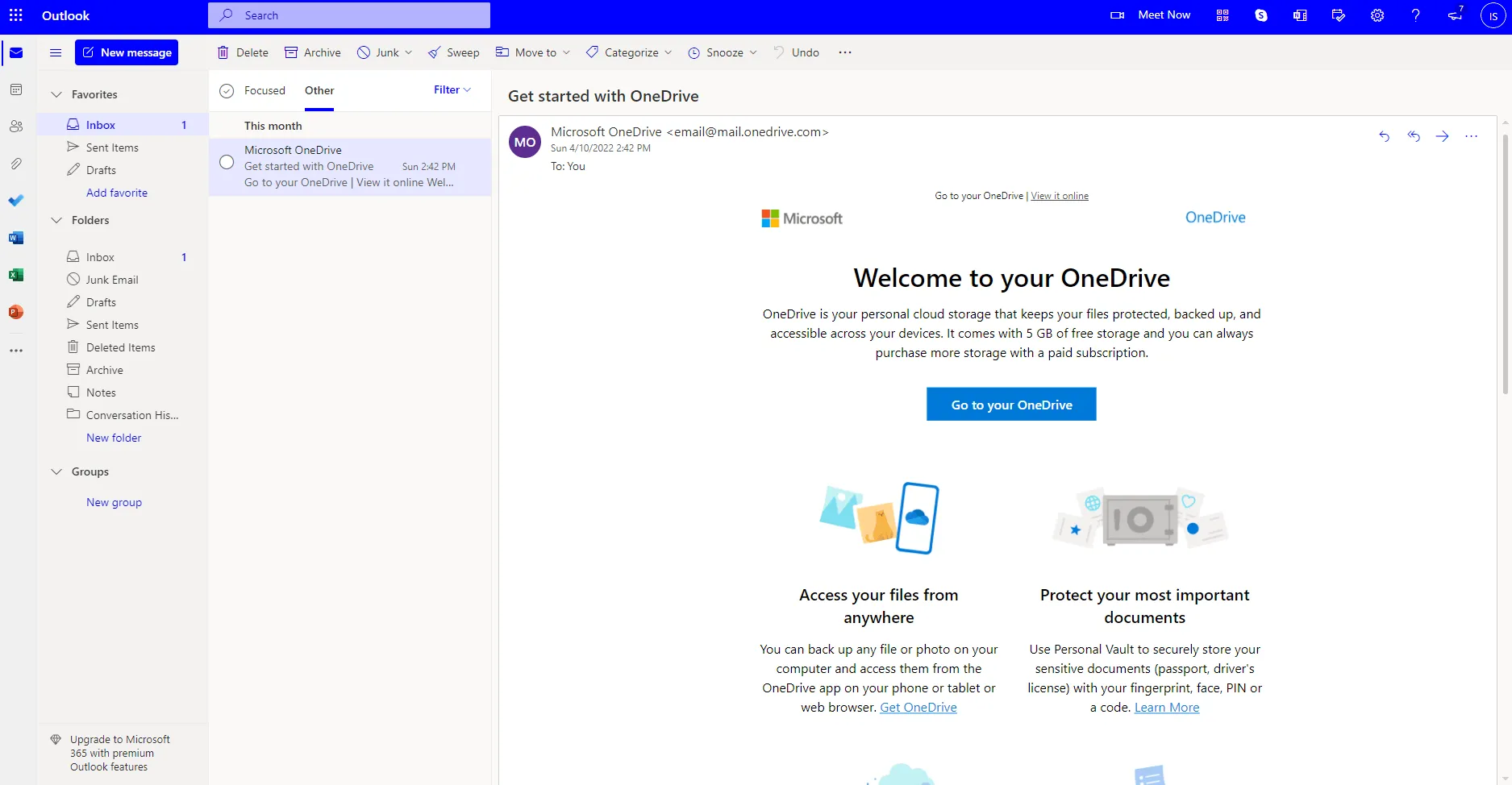This screenshot has height=785, width=1512.
Task: Open the notes feed icon in header
Action: tap(1339, 15)
